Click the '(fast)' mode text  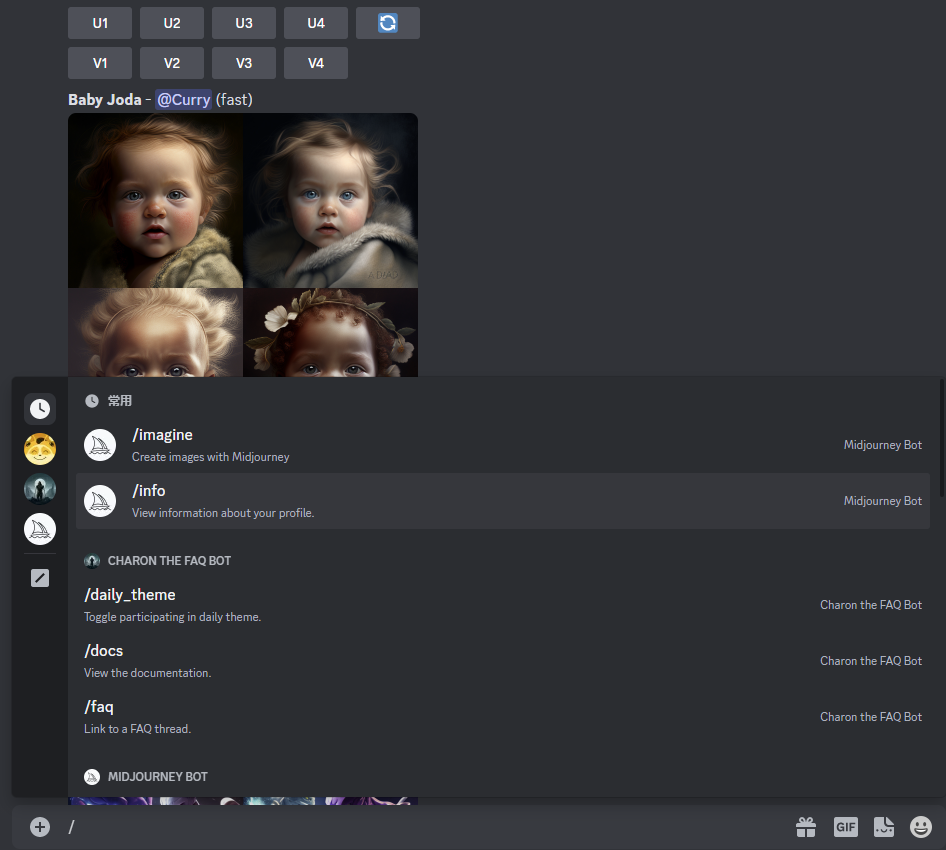click(234, 100)
